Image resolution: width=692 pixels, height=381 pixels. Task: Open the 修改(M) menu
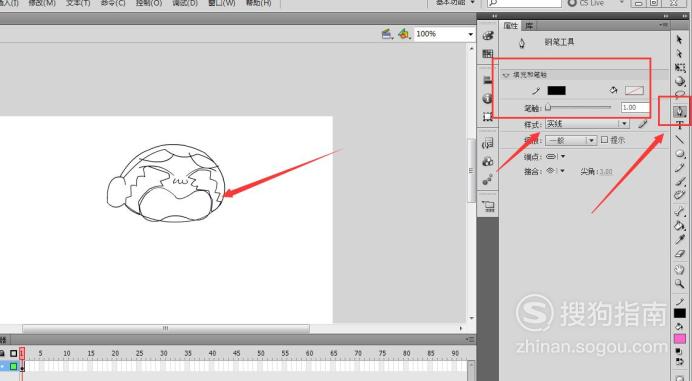tap(42, 3)
